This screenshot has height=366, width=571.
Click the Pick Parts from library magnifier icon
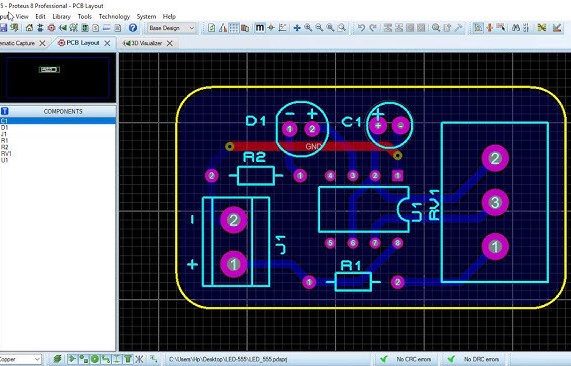pyautogui.click(x=436, y=28)
